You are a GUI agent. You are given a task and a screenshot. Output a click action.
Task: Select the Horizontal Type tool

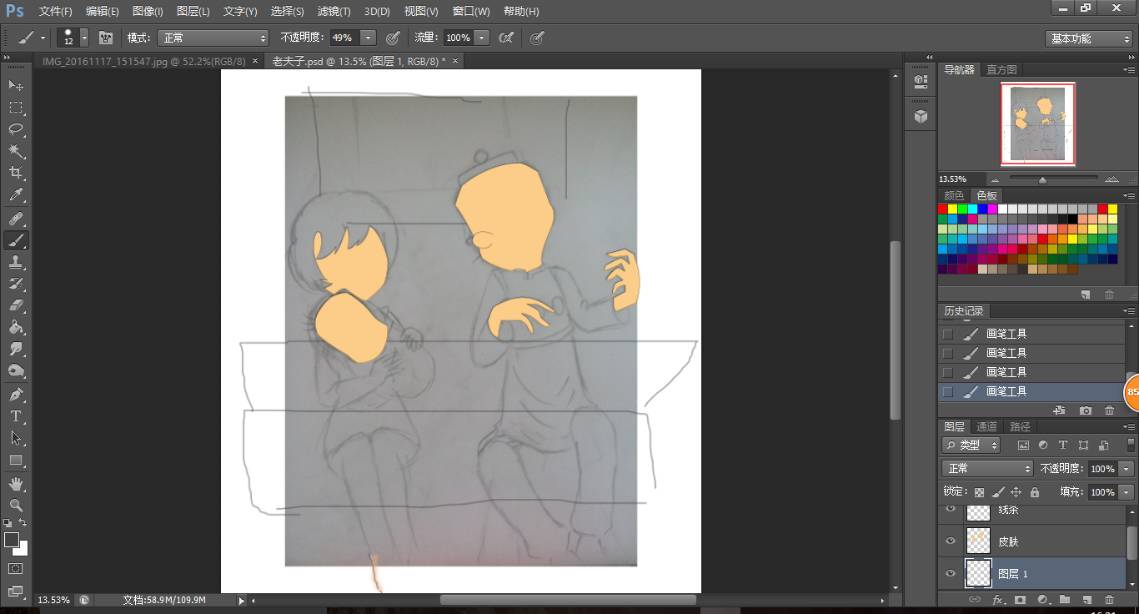(16, 416)
